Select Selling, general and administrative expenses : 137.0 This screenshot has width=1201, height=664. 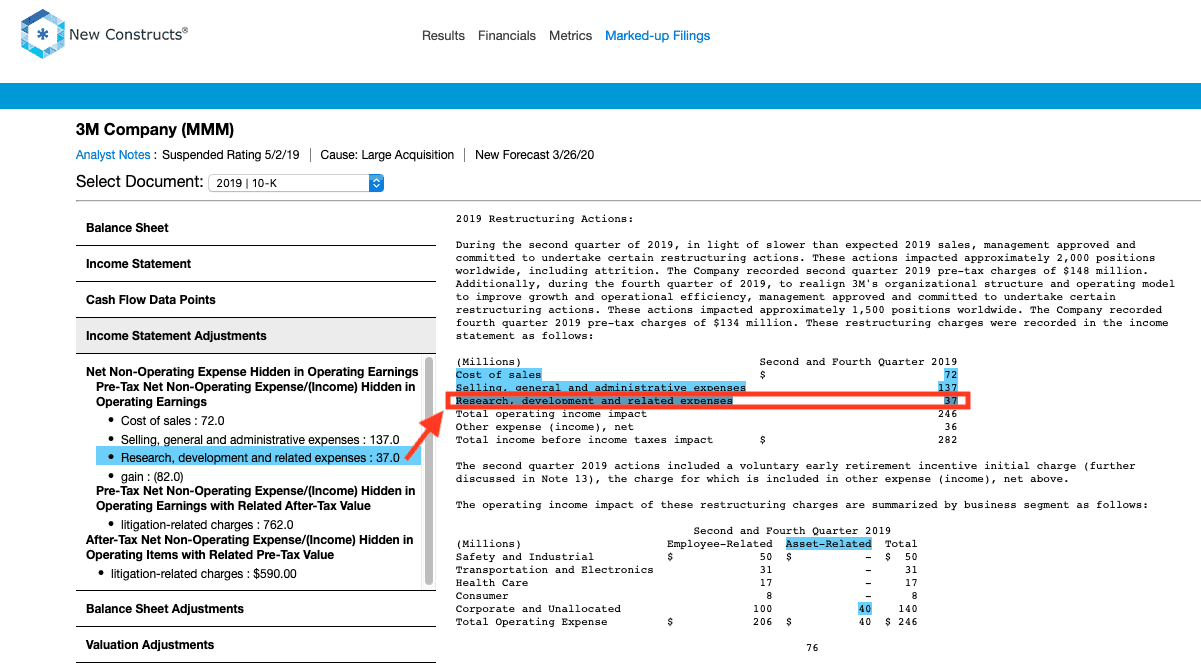(x=260, y=439)
